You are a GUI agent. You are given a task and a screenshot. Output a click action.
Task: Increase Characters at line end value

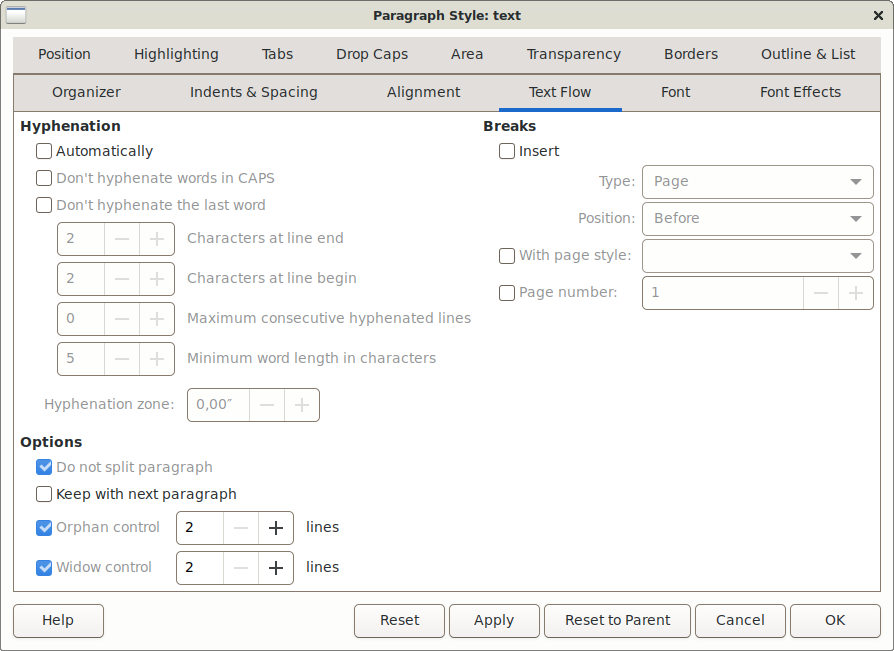point(157,239)
